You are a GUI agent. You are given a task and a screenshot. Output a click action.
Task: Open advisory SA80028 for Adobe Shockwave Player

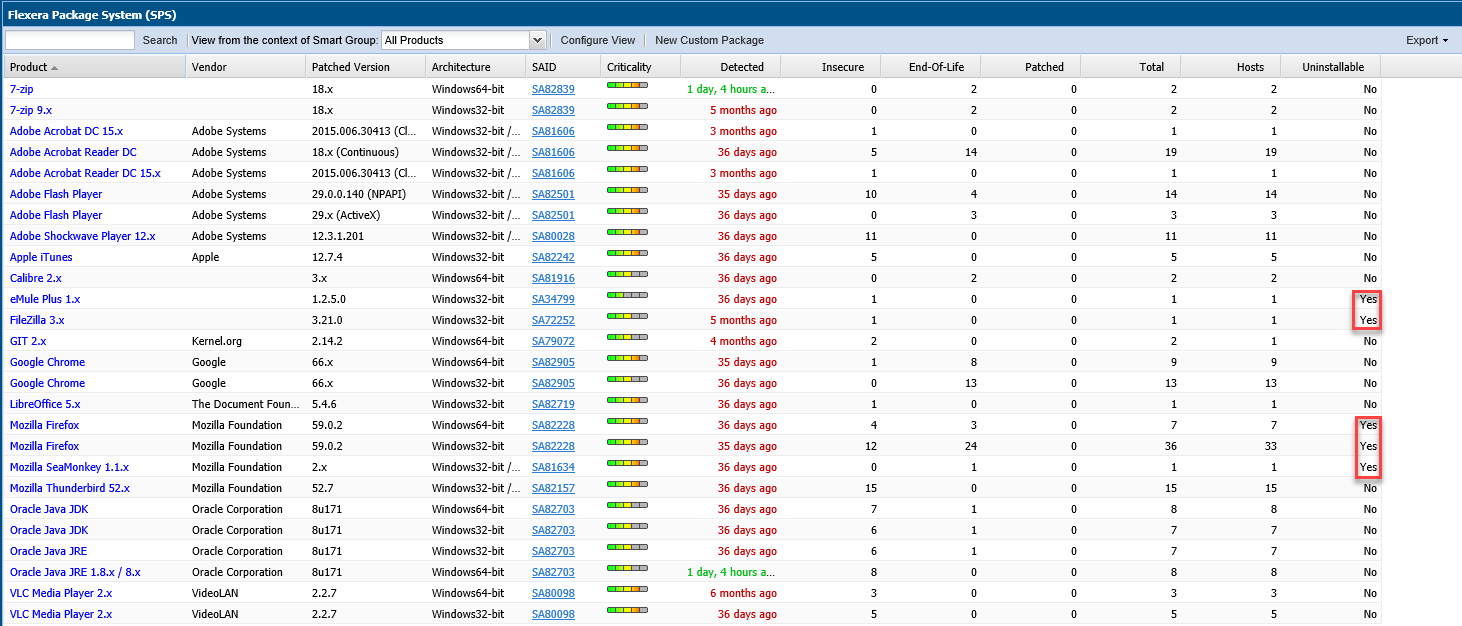point(553,236)
